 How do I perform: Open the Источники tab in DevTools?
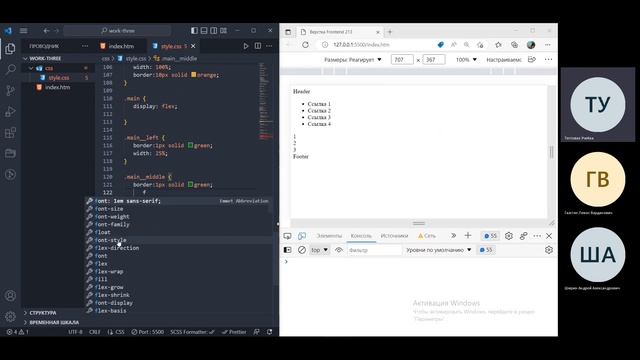click(394, 236)
